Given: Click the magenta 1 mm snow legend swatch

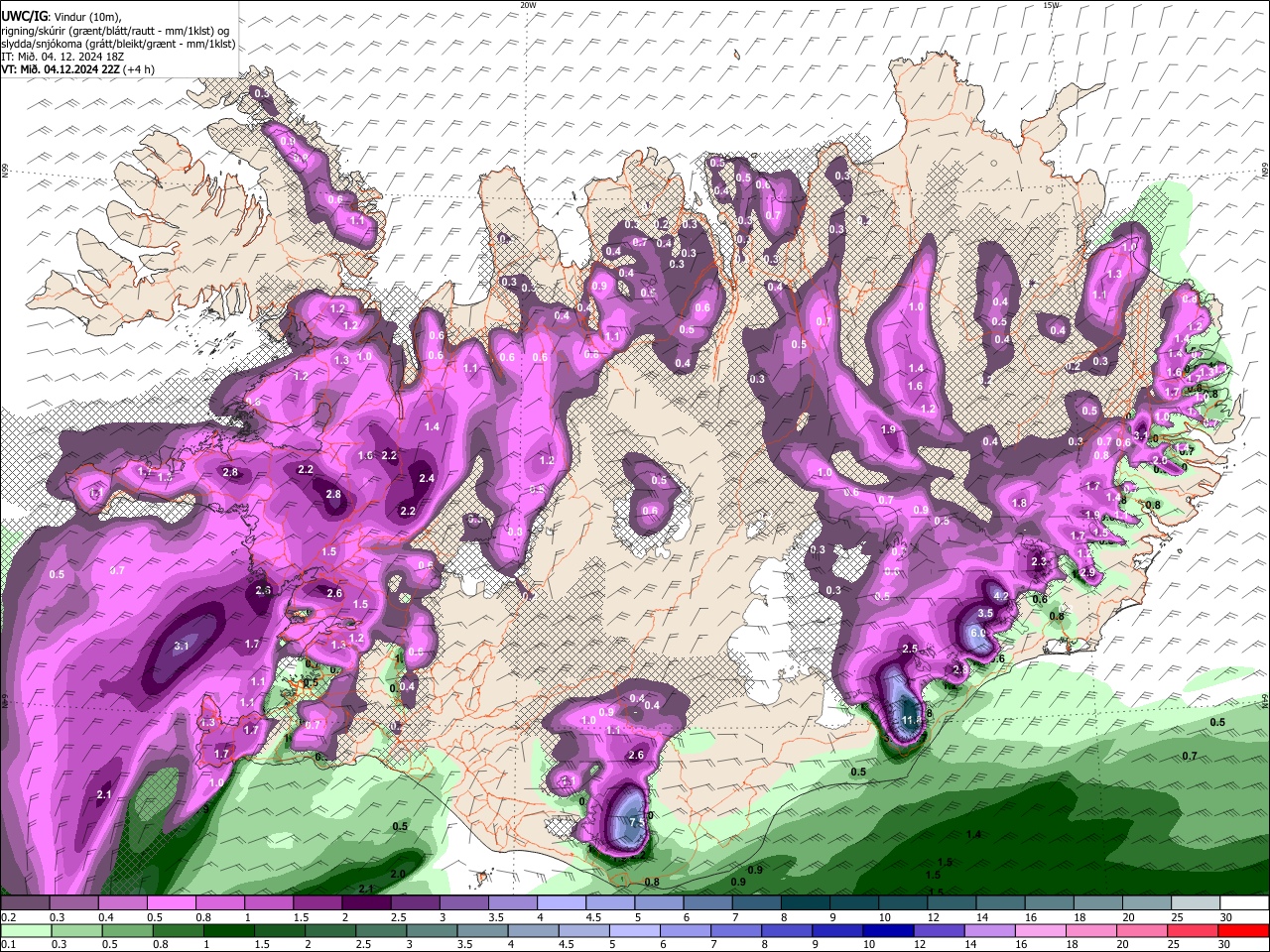Looking at the screenshot, I should (268, 902).
